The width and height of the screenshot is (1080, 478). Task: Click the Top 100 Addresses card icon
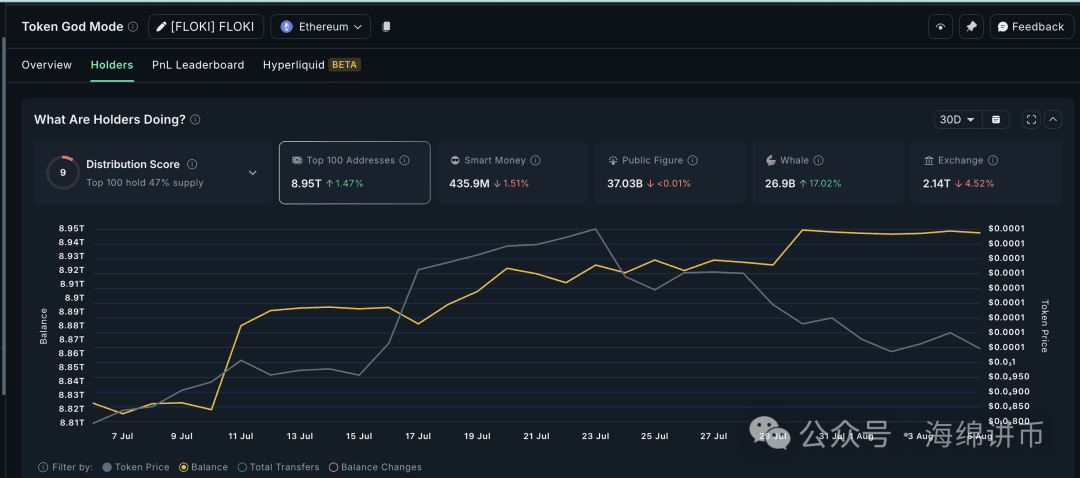pyautogui.click(x=298, y=160)
